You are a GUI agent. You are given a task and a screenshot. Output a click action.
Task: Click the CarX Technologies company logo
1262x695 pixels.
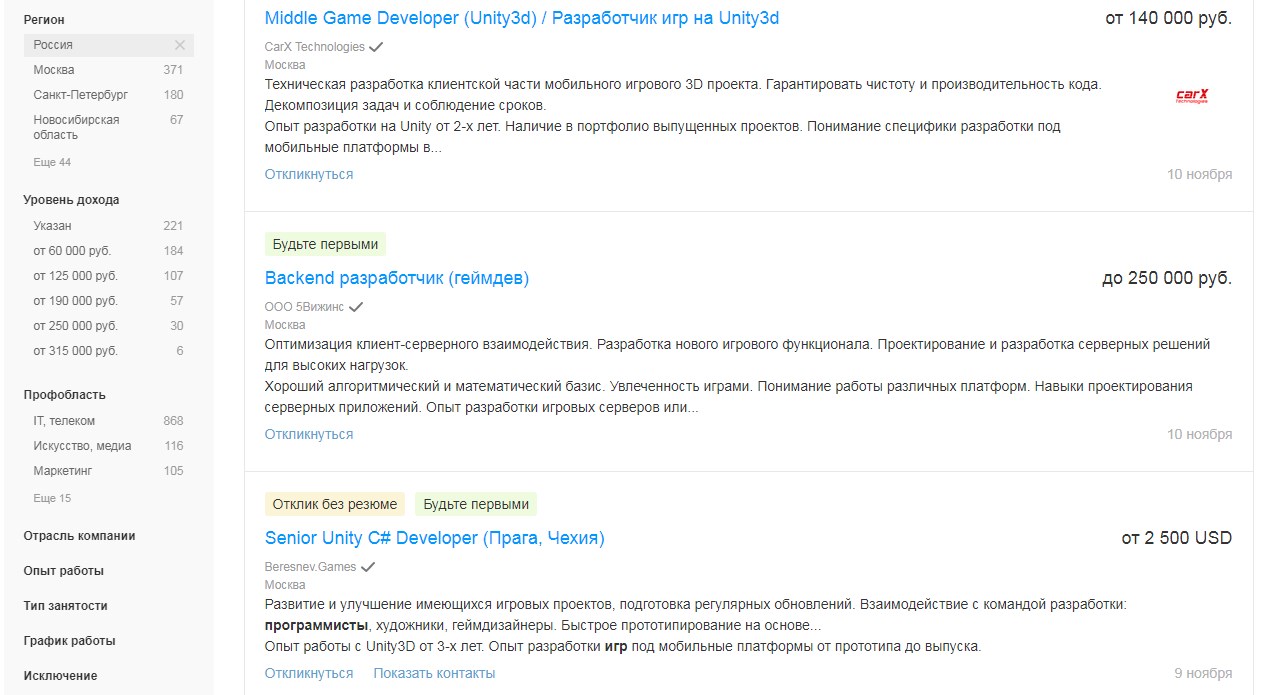coord(1192,97)
